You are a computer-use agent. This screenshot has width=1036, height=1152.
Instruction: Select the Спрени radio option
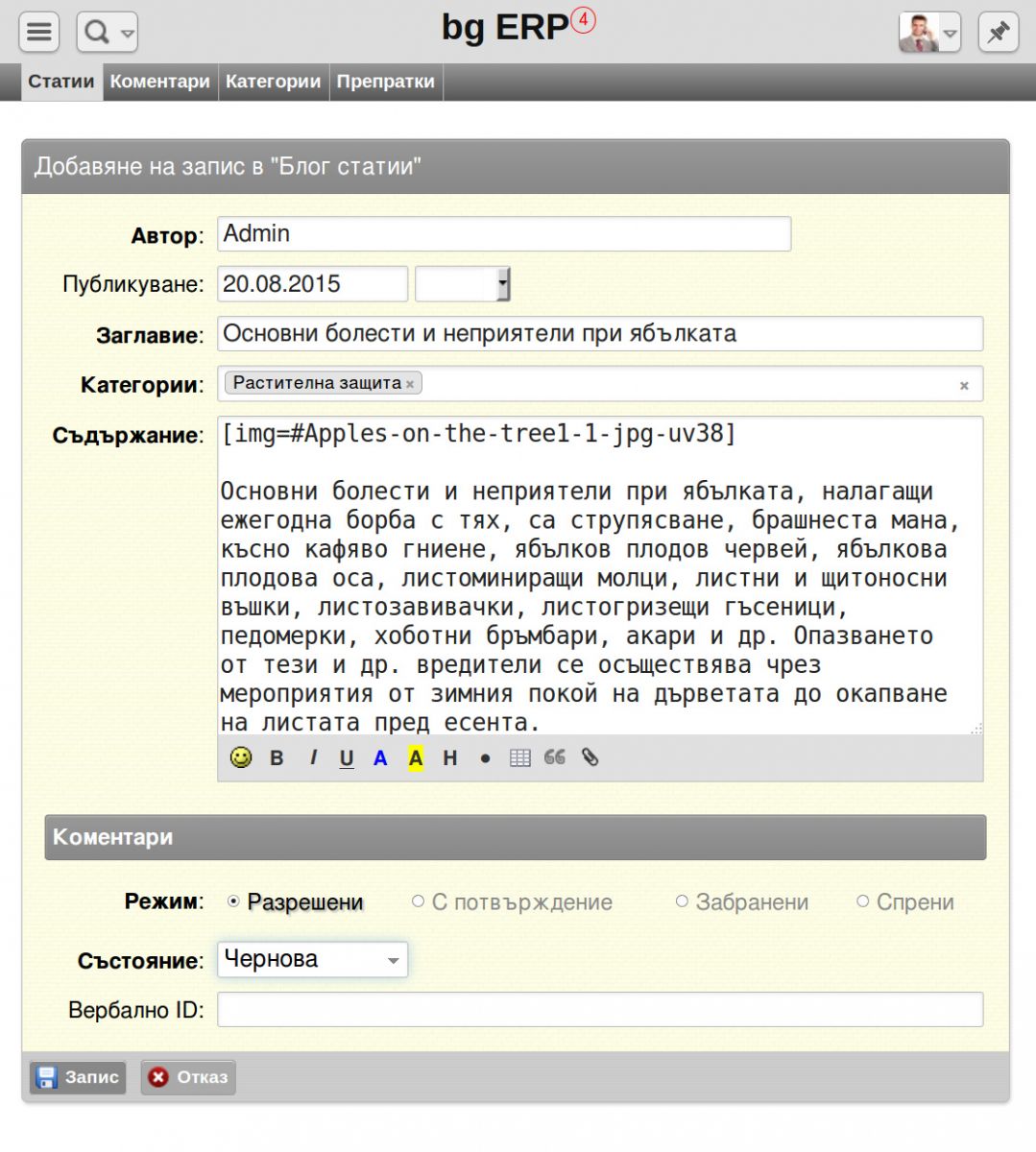click(862, 901)
